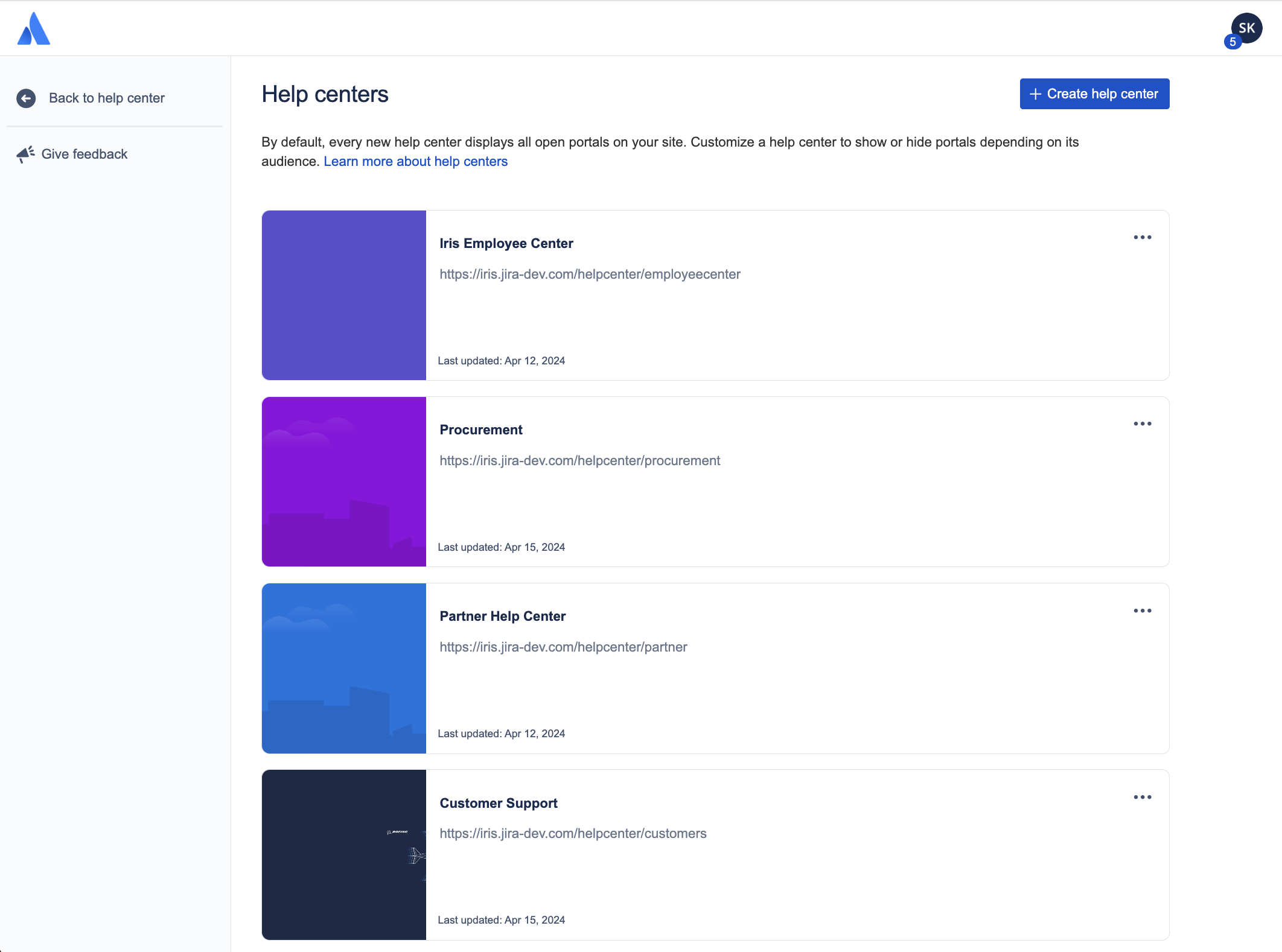The width and height of the screenshot is (1282, 952).
Task: Click the Iris Employee Center purple thumbnail
Action: coord(344,296)
